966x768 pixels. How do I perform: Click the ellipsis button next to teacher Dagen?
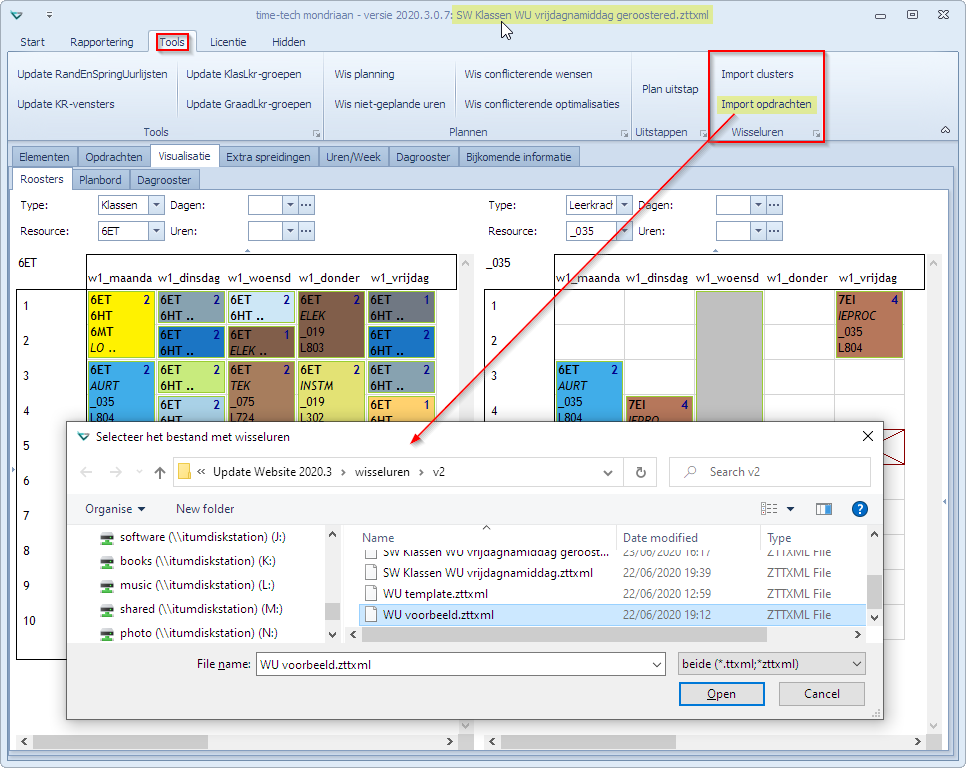tap(774, 205)
